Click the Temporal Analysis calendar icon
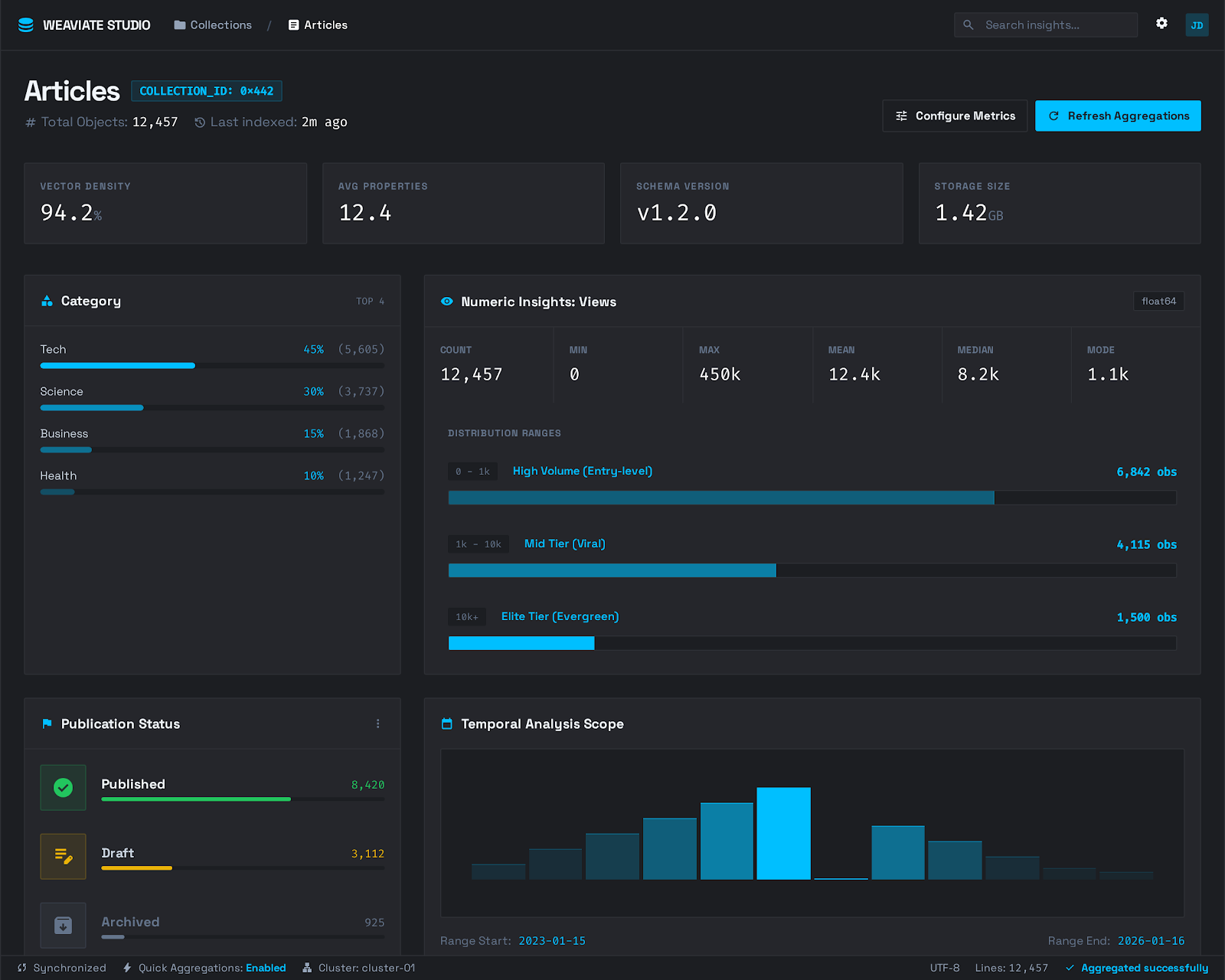 pos(447,724)
